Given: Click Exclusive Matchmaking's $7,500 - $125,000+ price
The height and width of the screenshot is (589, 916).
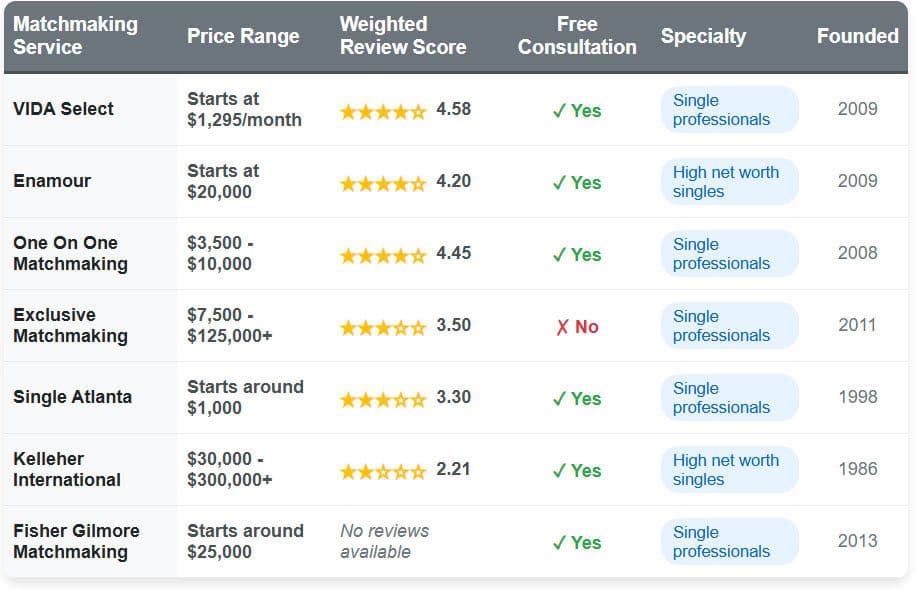Looking at the screenshot, I should (x=229, y=325).
